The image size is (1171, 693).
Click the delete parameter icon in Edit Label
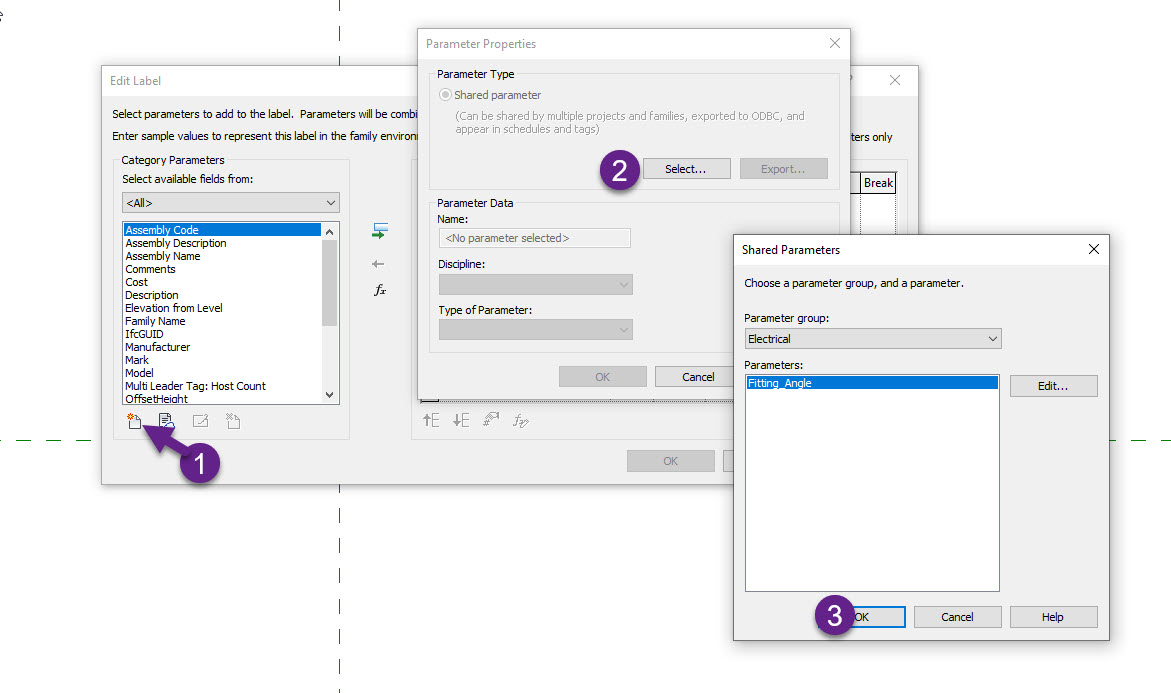(232, 420)
